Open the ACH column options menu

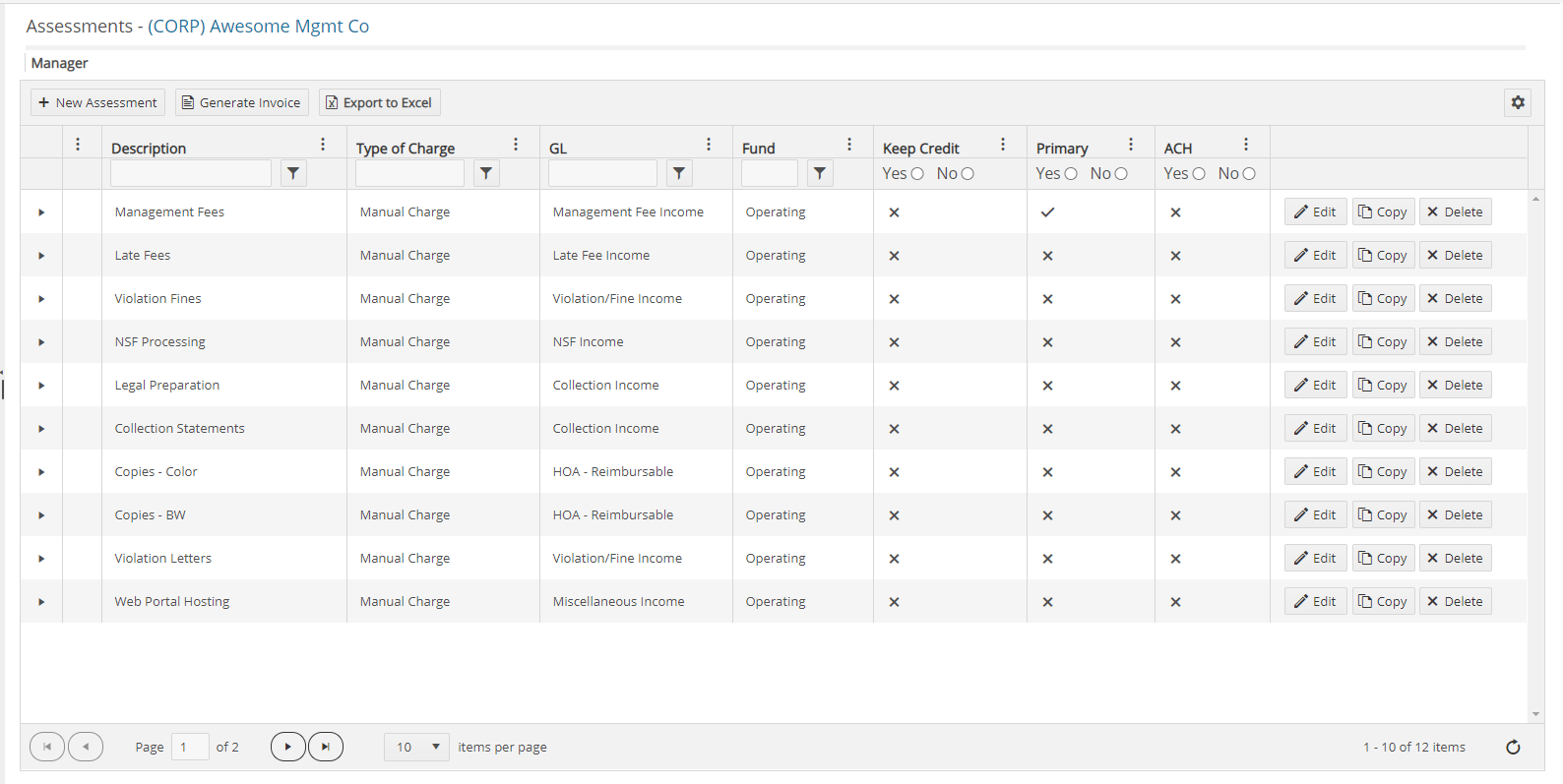1246,145
